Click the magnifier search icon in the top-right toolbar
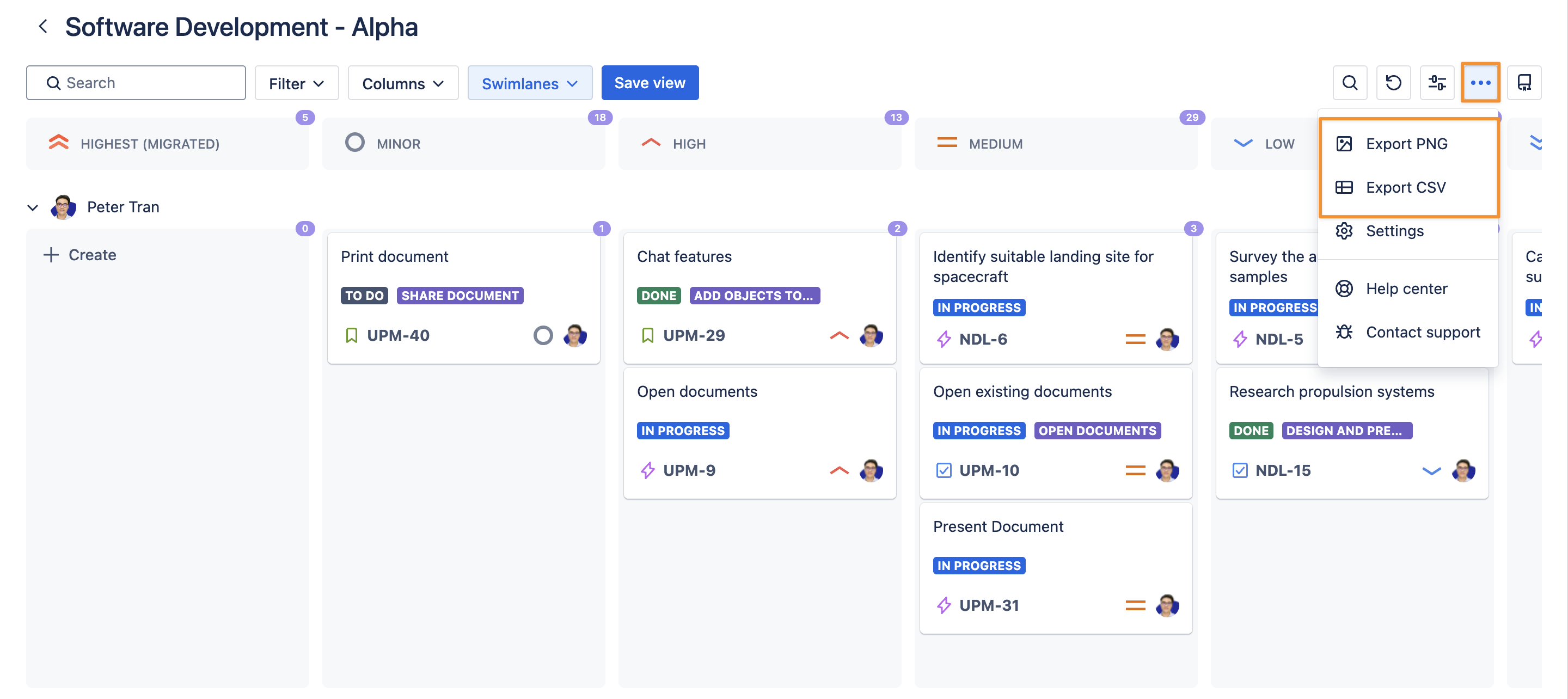Image resolution: width=1568 pixels, height=699 pixels. pyautogui.click(x=1349, y=83)
